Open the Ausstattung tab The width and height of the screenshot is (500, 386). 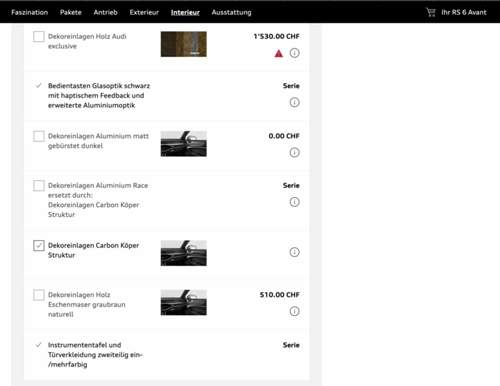click(x=231, y=12)
